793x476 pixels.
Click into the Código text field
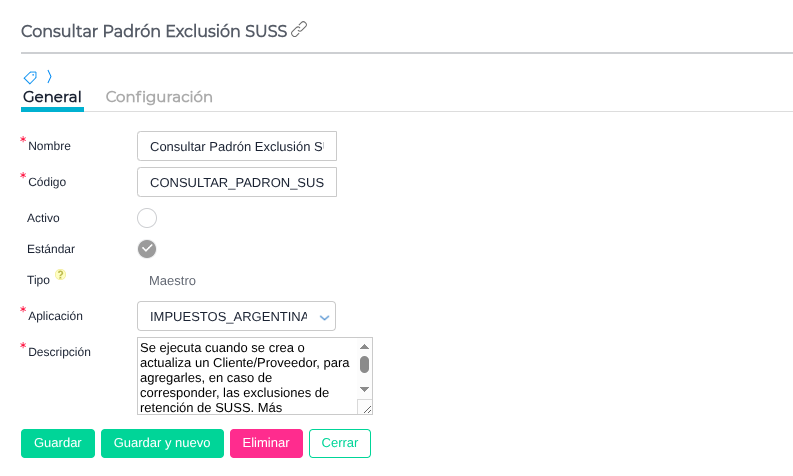[236, 182]
